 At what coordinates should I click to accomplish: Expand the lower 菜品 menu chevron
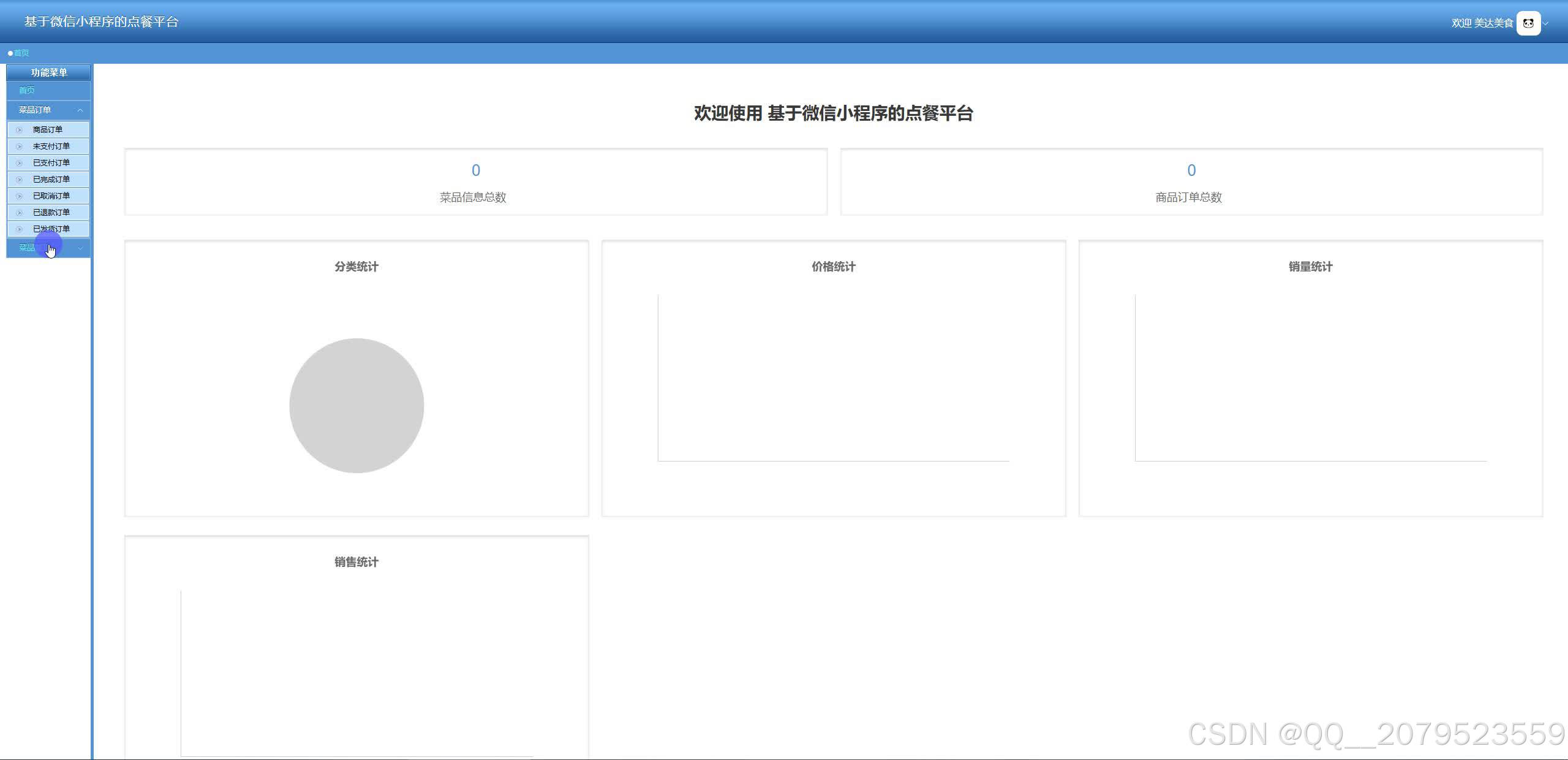pyautogui.click(x=80, y=248)
